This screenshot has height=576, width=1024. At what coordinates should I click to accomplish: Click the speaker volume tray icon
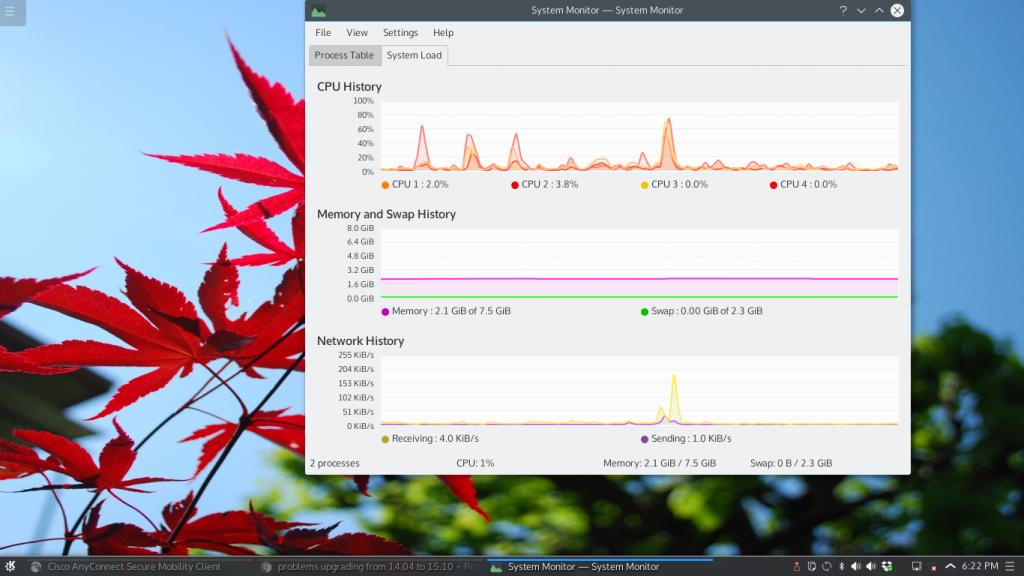coord(855,566)
